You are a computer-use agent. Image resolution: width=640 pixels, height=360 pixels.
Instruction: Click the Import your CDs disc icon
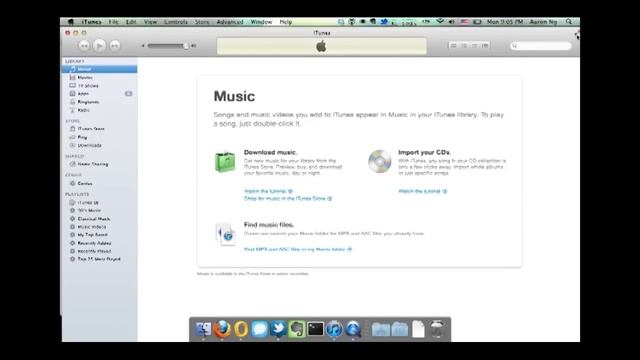pos(380,161)
